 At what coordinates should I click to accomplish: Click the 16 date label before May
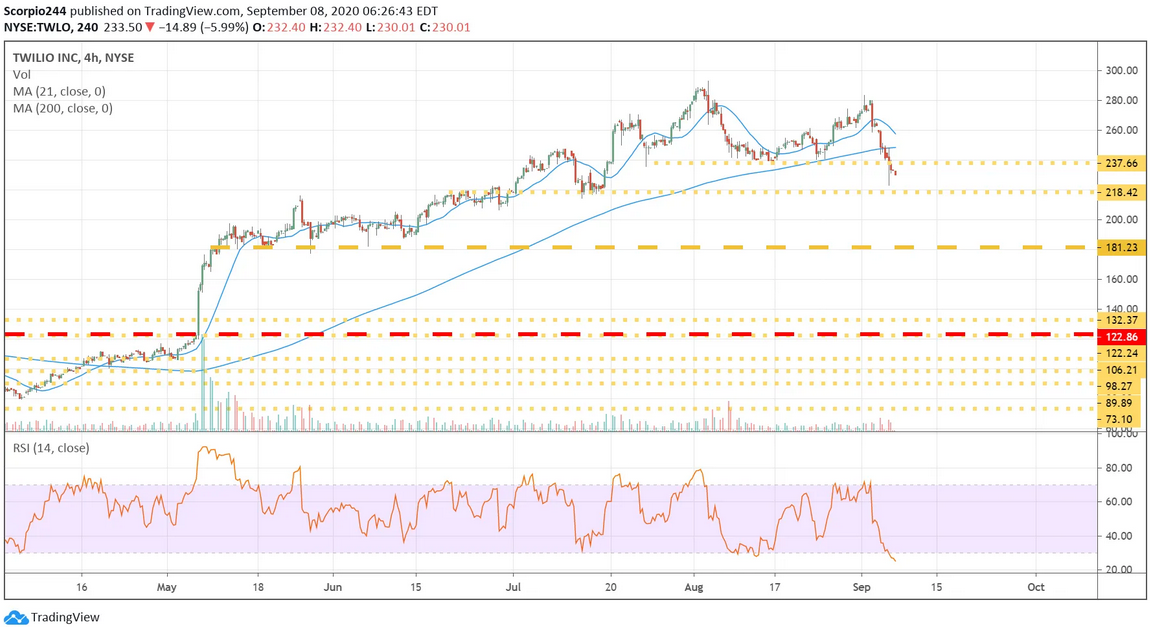pyautogui.click(x=81, y=587)
